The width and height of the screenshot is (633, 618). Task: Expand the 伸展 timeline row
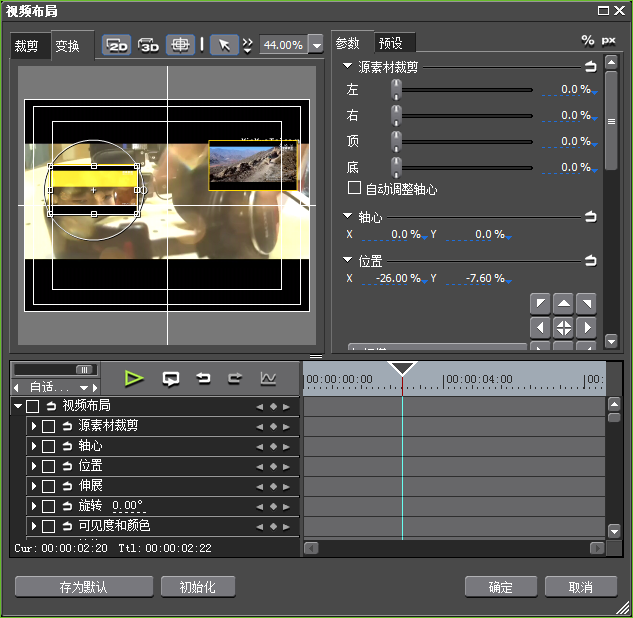pyautogui.click(x=34, y=486)
